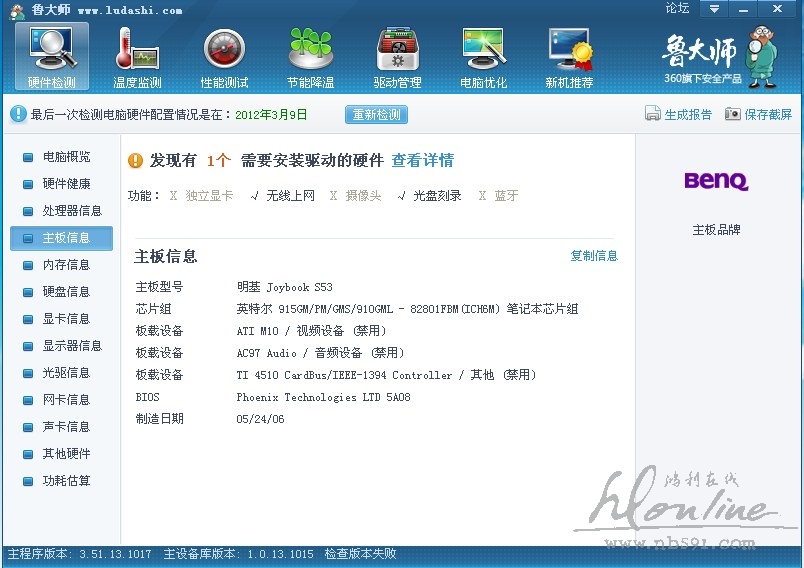Open the 节能降温 energy saving tool
Image resolution: width=804 pixels, height=568 pixels.
click(x=311, y=57)
